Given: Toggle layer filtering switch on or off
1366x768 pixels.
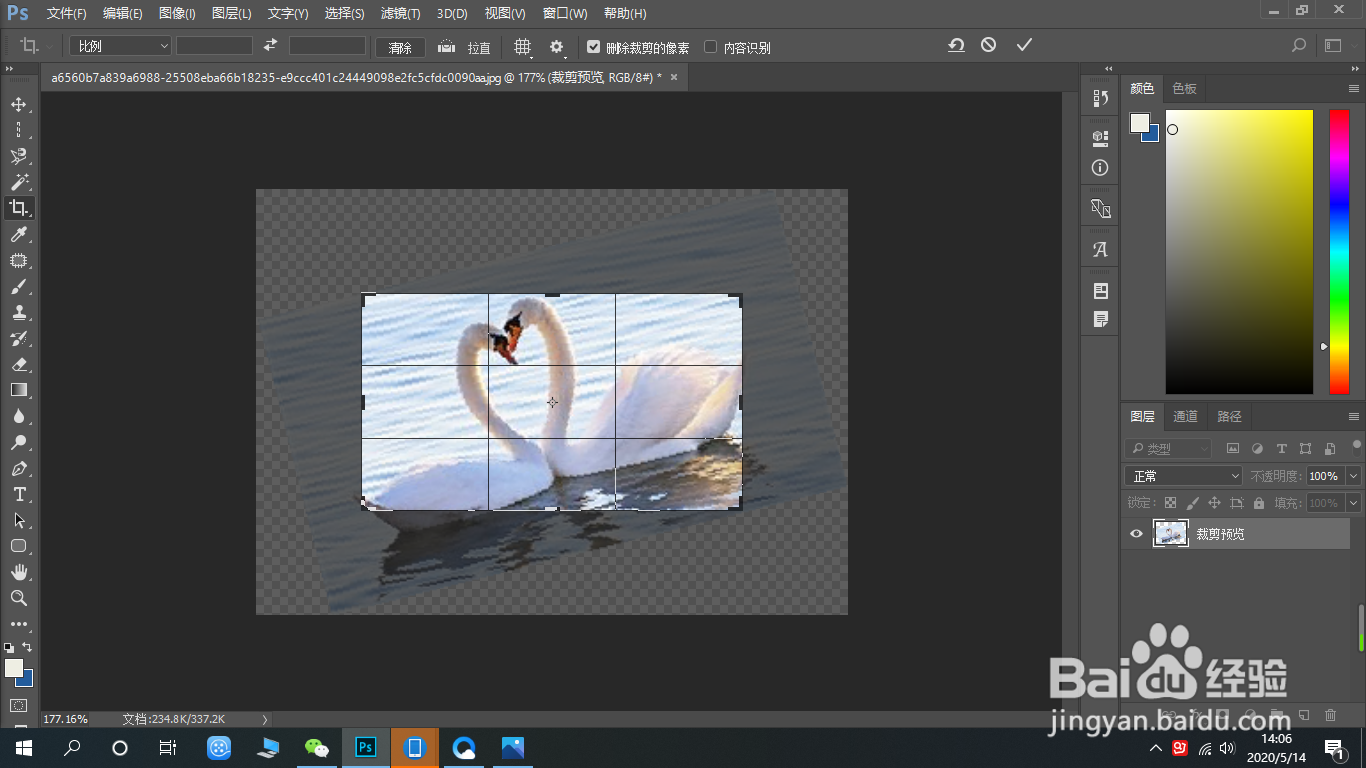Looking at the screenshot, I should (1356, 446).
